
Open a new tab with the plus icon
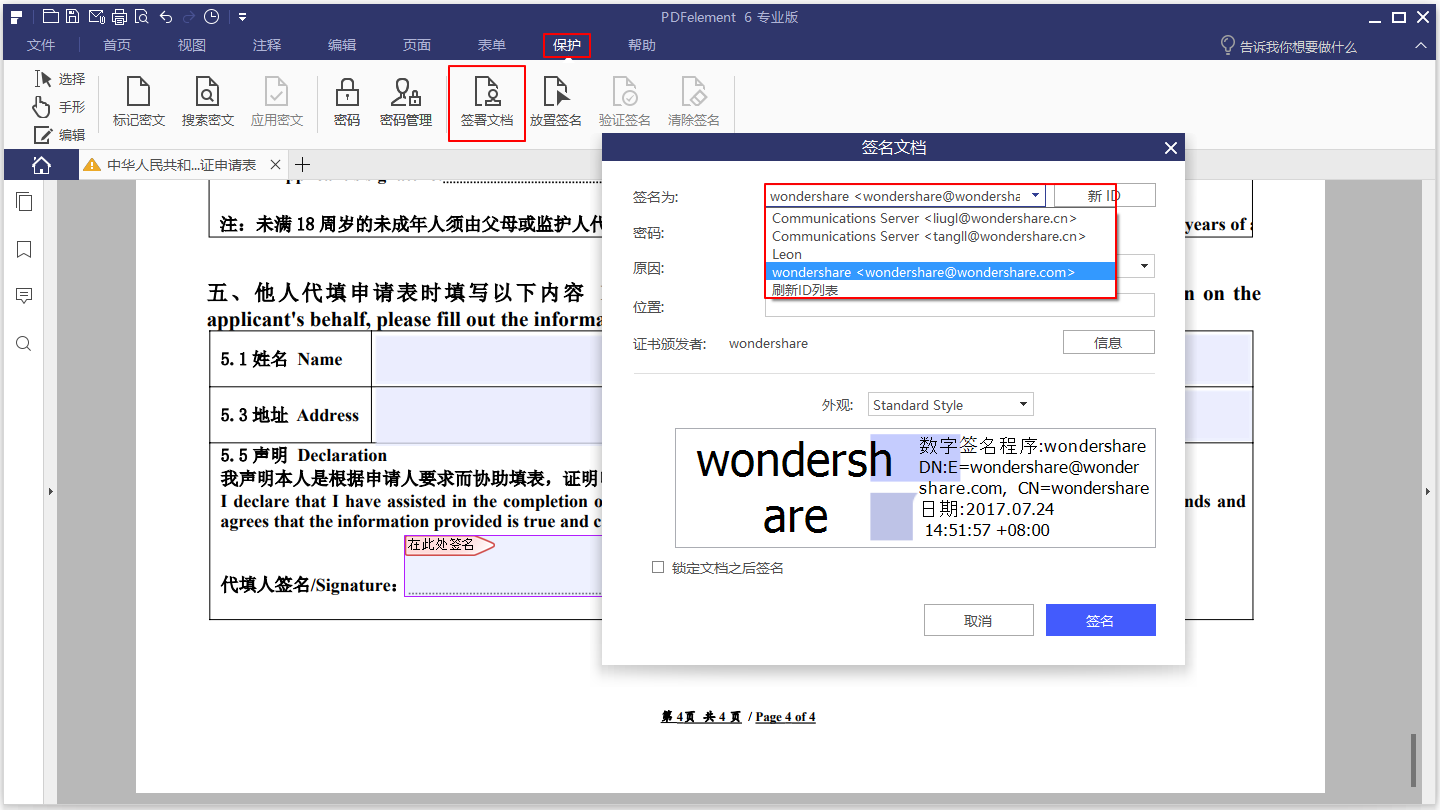[303, 165]
